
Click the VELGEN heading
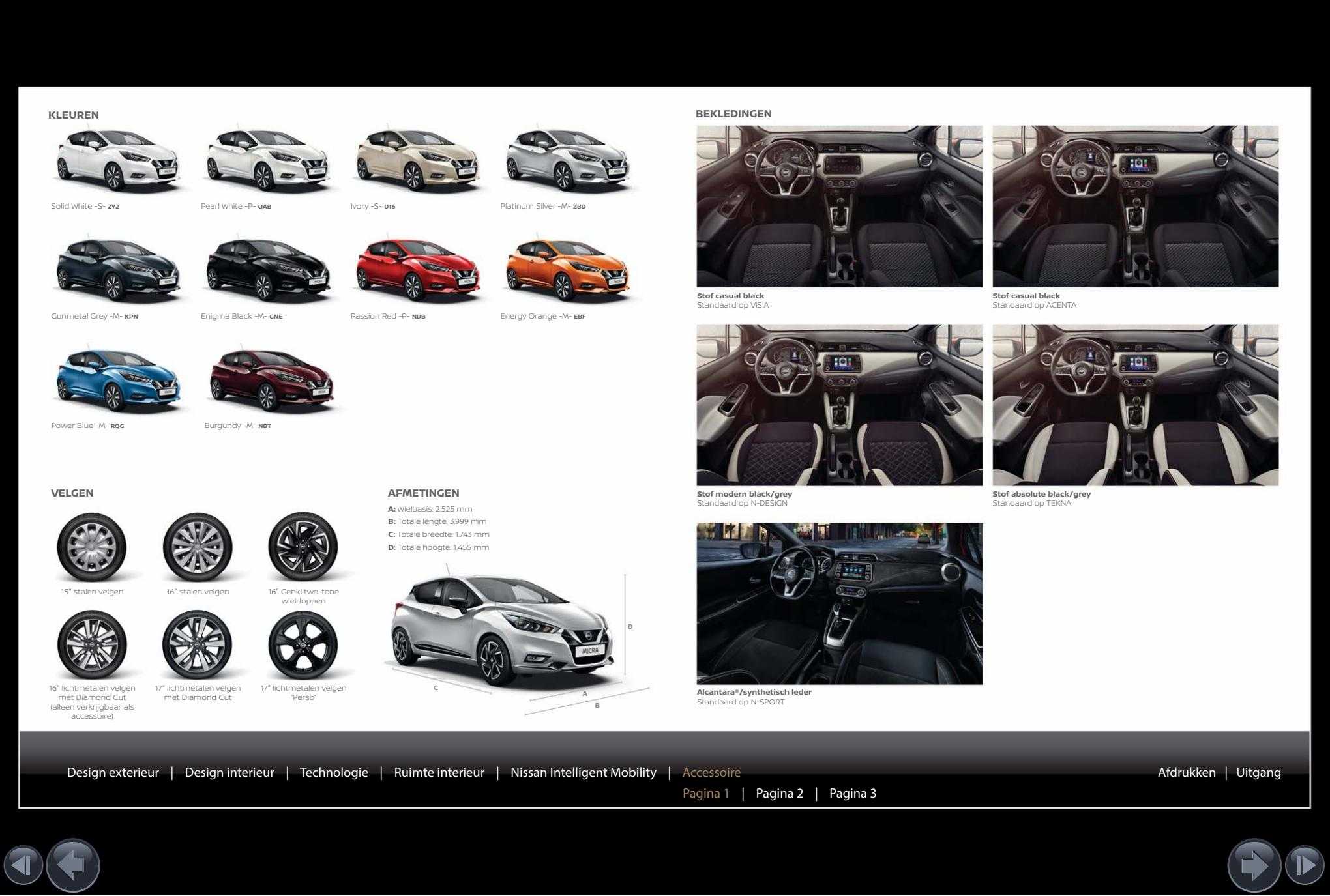(72, 493)
